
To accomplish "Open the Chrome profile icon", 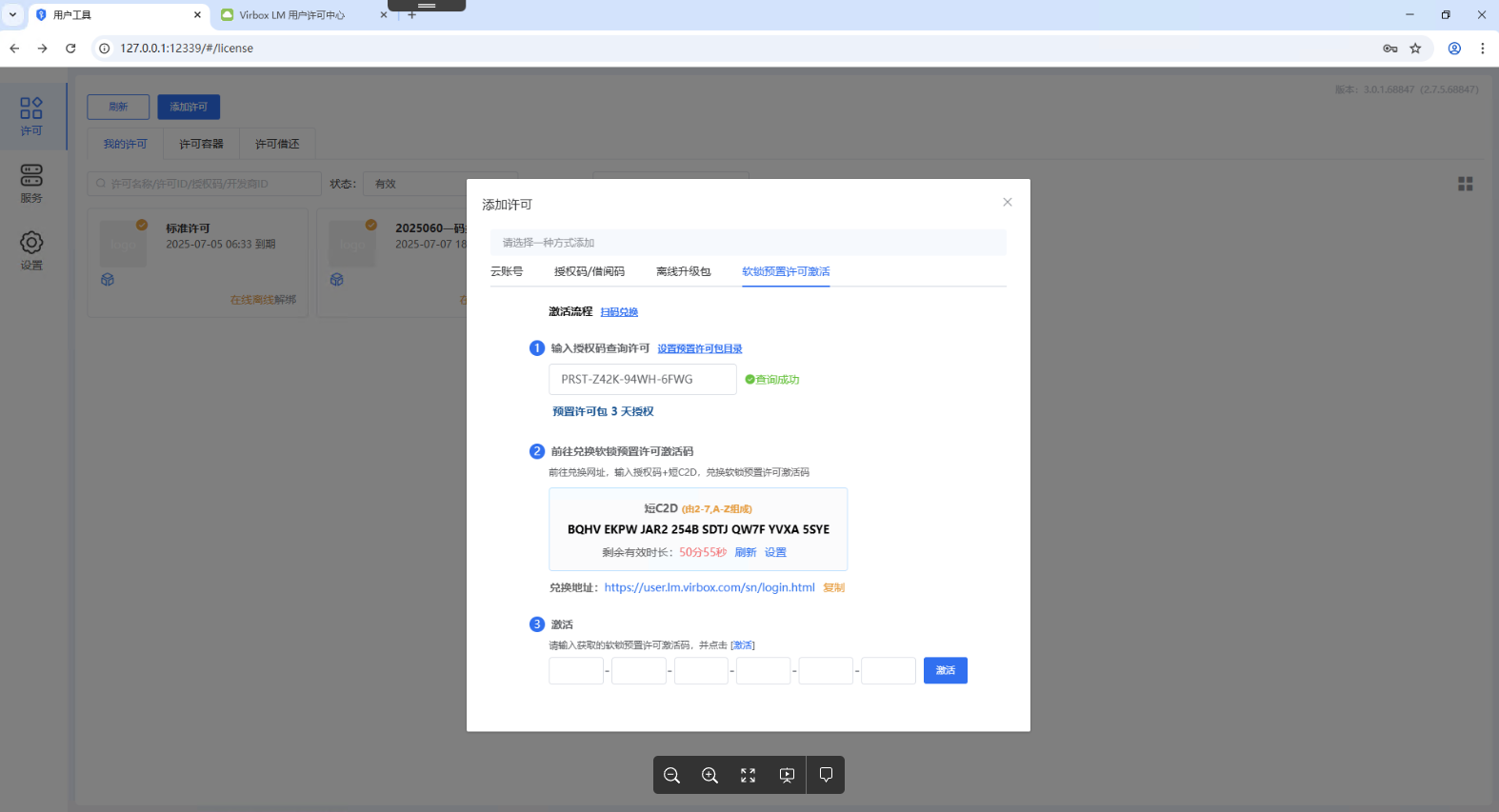I will [x=1454, y=49].
